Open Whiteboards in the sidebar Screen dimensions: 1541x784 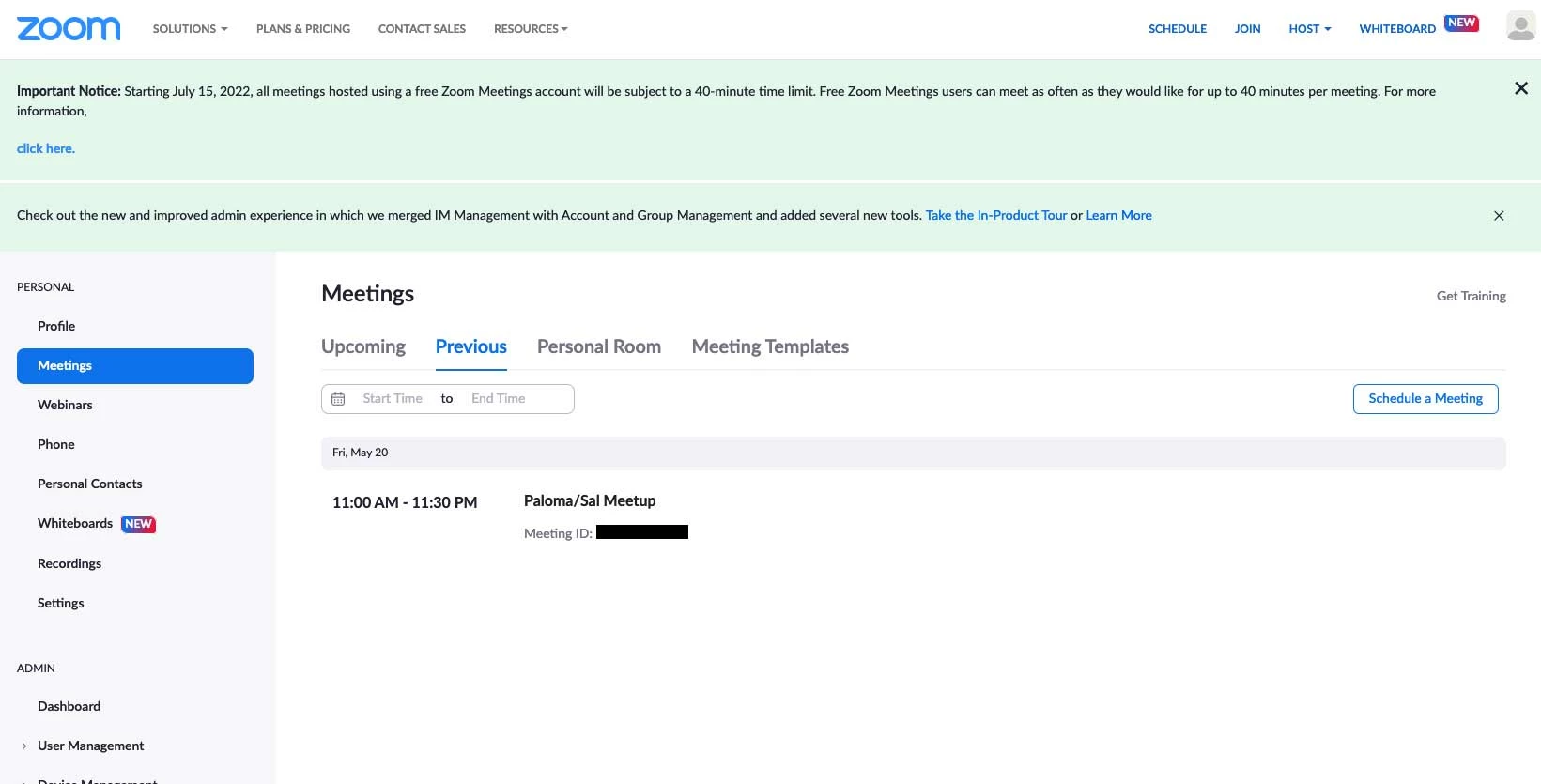click(x=75, y=523)
